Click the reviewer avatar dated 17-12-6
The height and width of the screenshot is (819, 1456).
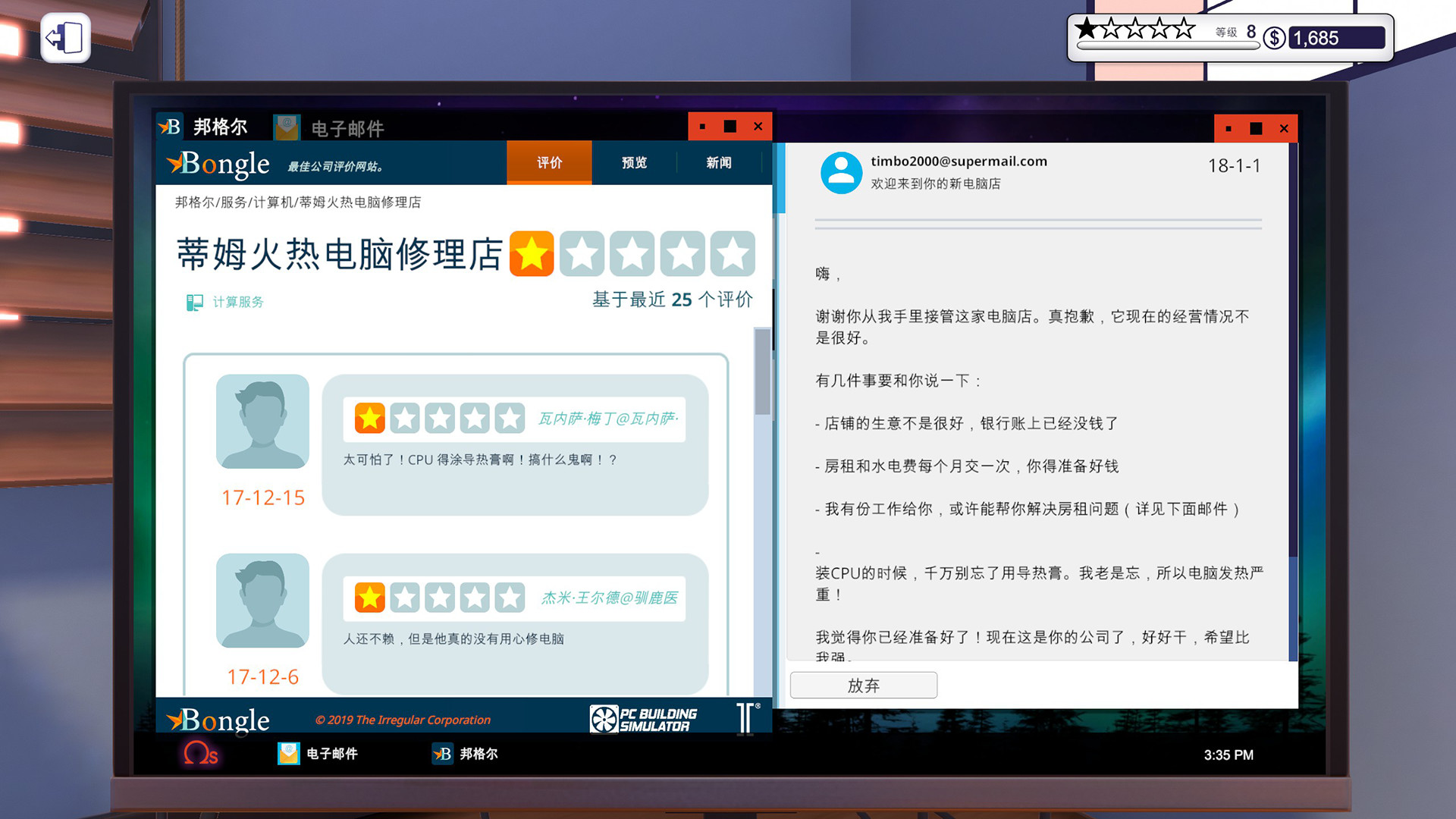[x=262, y=600]
